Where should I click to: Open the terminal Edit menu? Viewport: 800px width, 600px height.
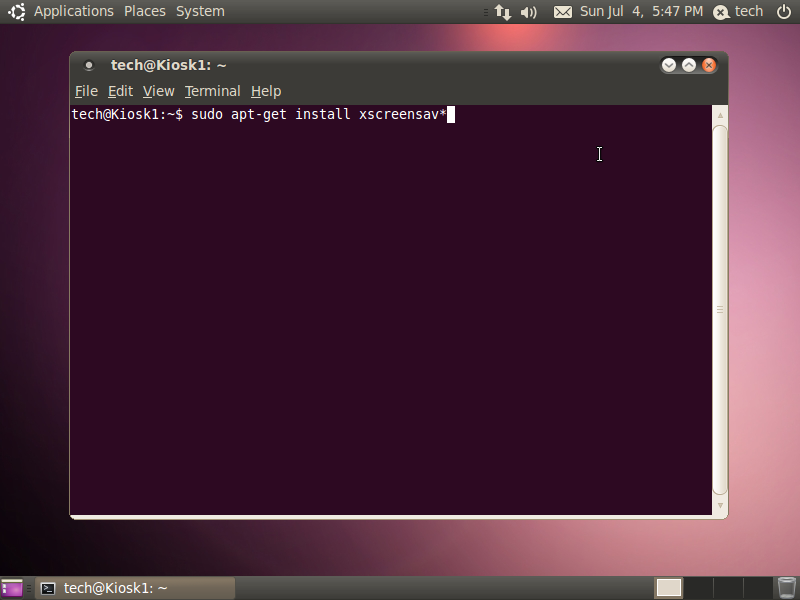120,91
